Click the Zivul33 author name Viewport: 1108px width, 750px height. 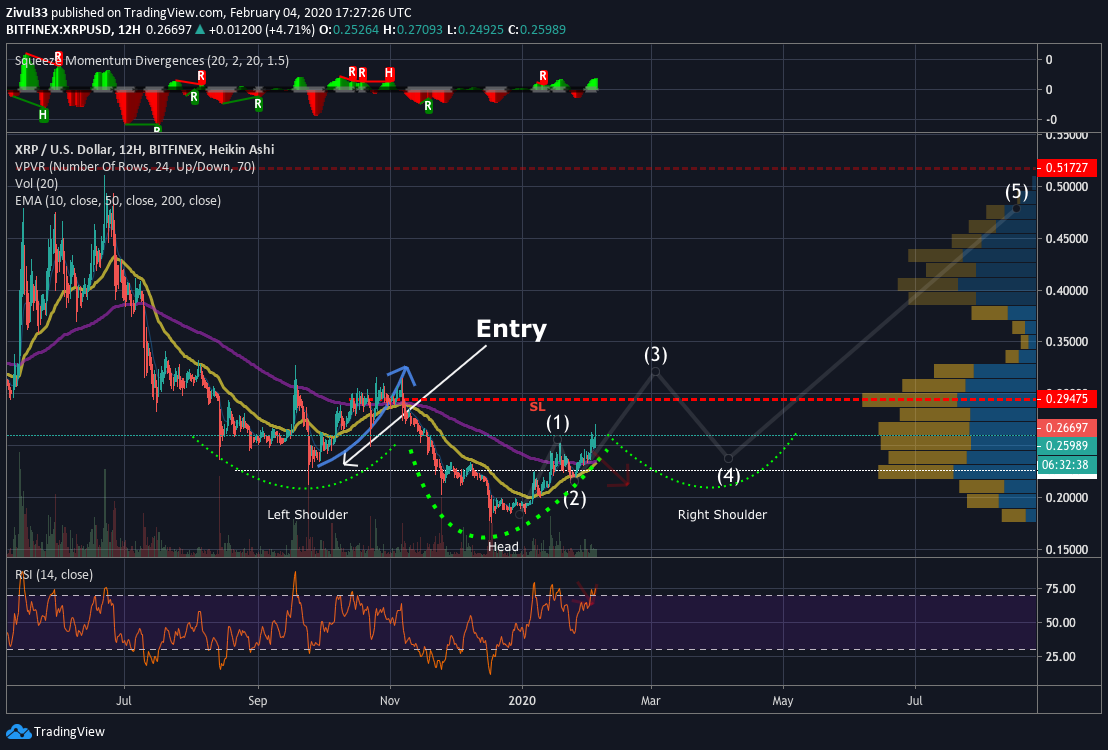(27, 13)
